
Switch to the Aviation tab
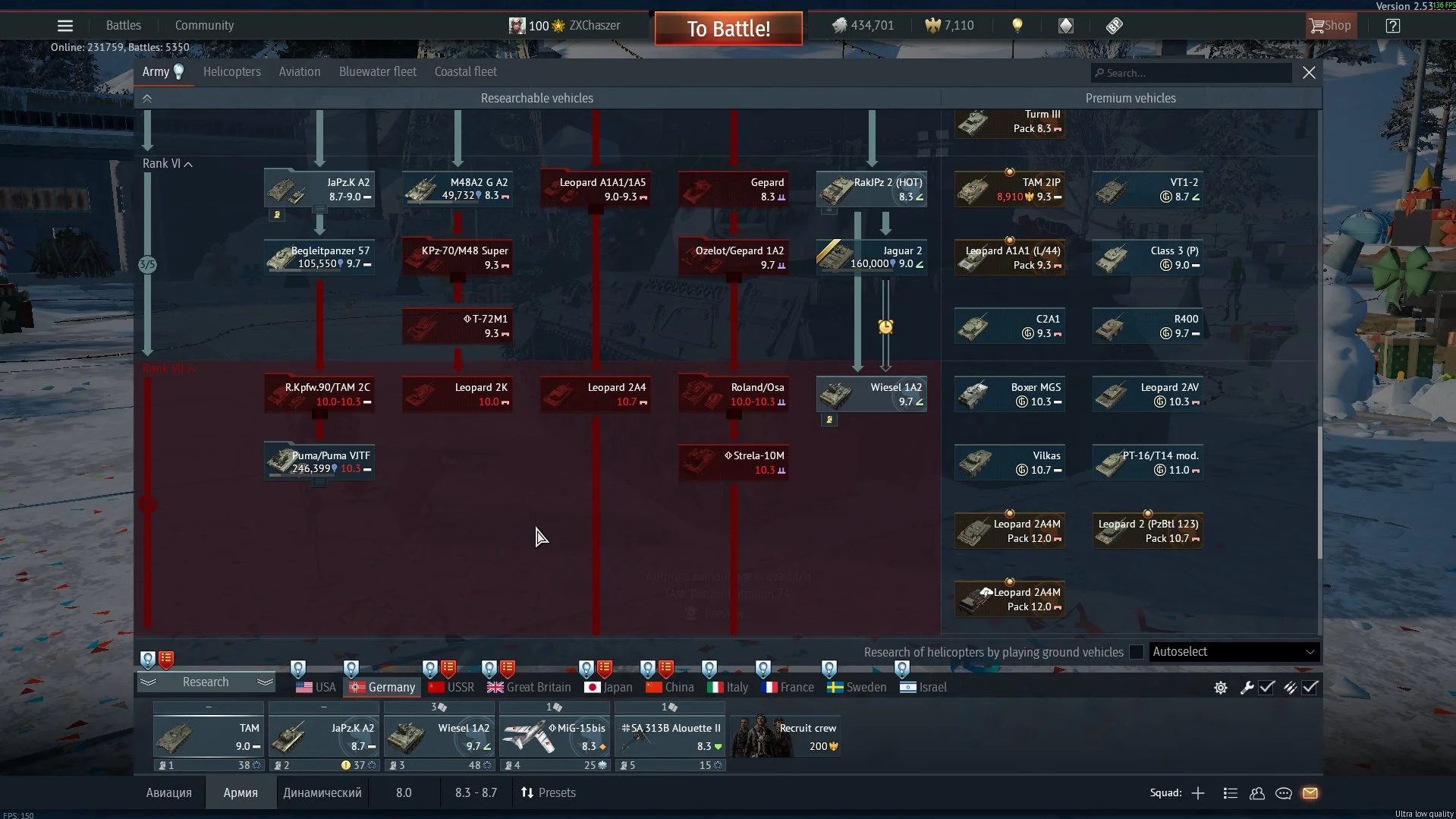pyautogui.click(x=299, y=72)
